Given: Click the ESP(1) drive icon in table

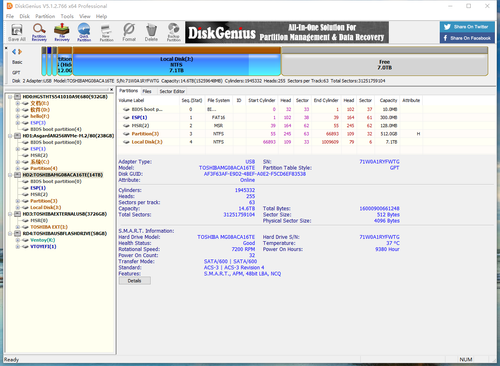Looking at the screenshot, I should click(126, 117).
